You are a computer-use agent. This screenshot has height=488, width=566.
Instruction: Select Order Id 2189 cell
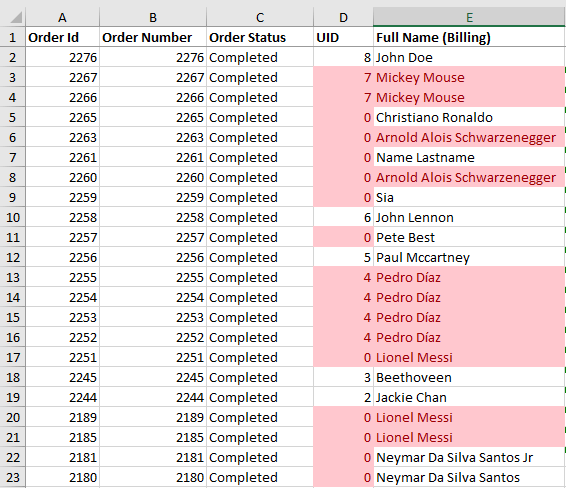(62, 417)
